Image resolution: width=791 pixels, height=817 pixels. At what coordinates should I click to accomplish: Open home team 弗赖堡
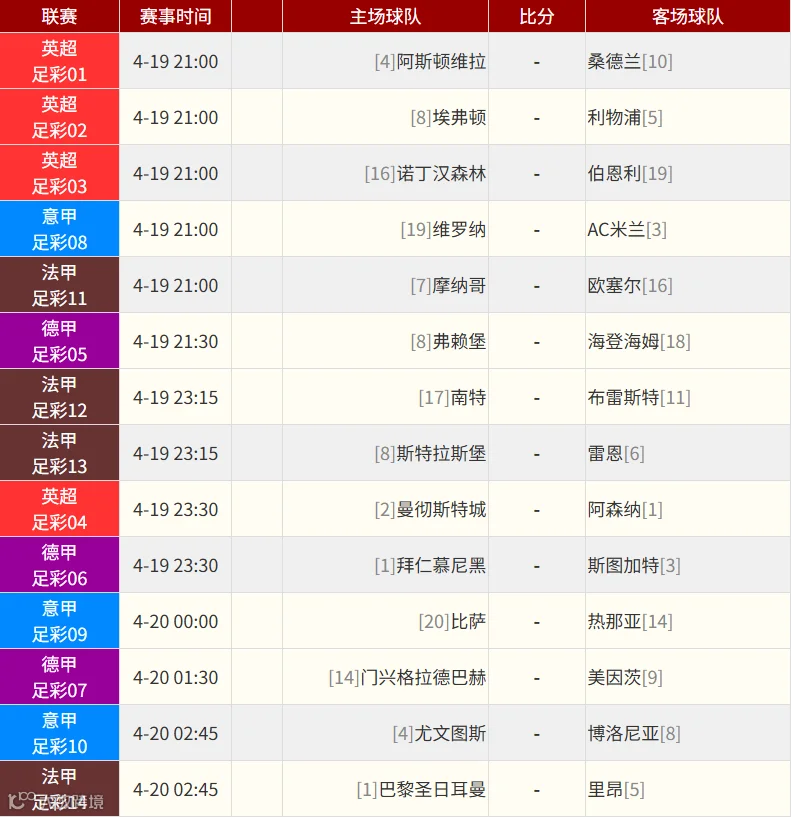(459, 341)
